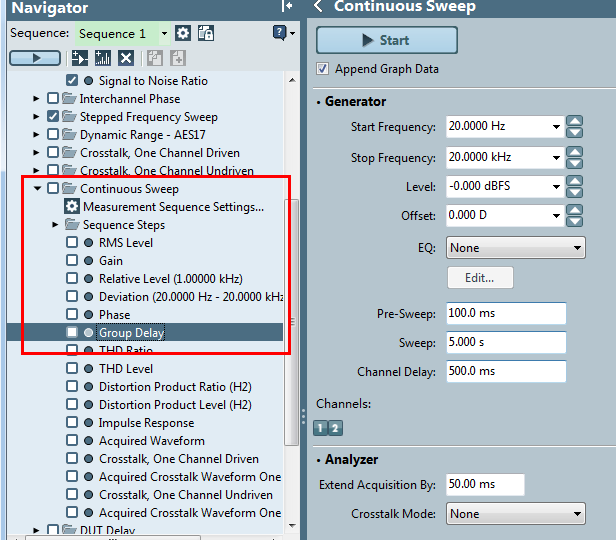
Task: Uncheck Signal to Noise Ratio checkbox
Action: [x=72, y=81]
